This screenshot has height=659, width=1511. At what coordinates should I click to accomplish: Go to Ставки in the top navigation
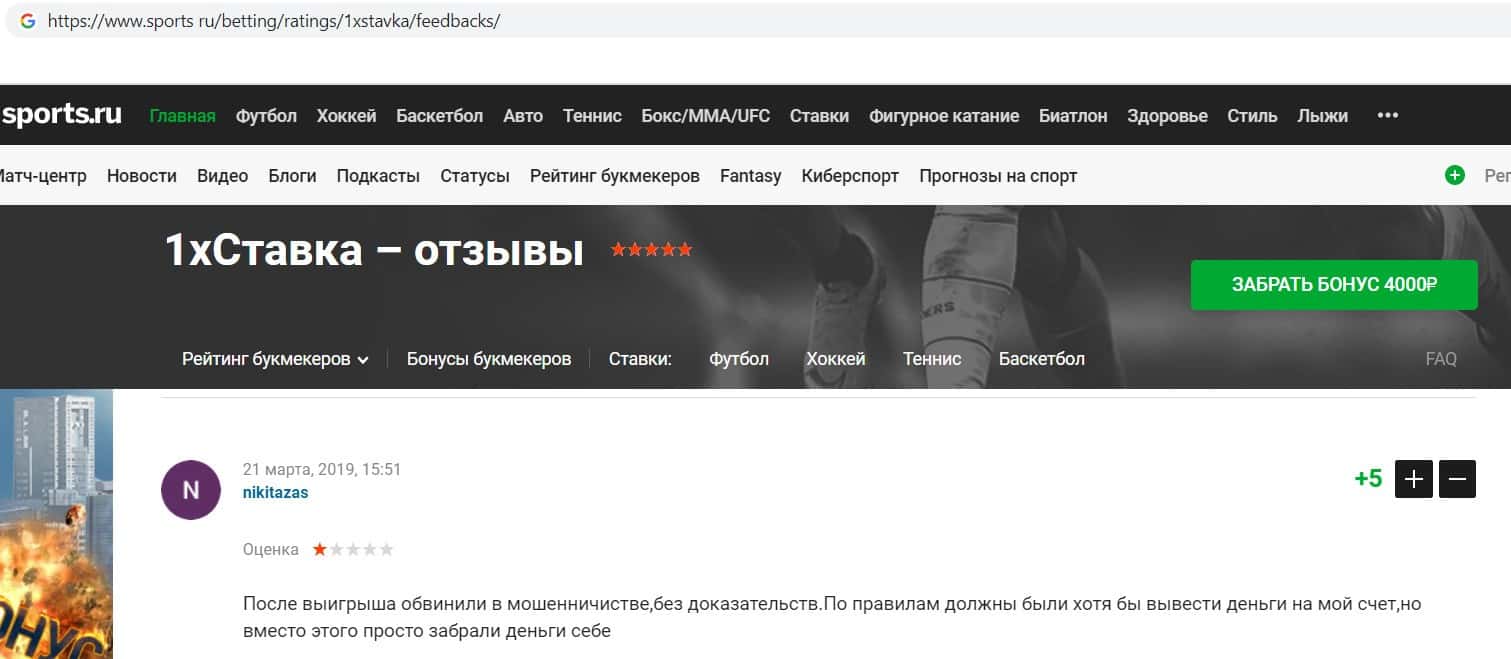(x=819, y=116)
